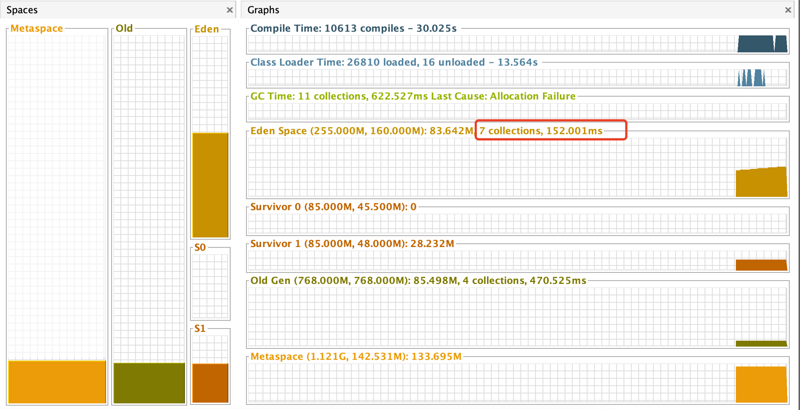This screenshot has height=410, width=800.
Task: Click the empty S0 survivor box
Action: tap(210, 286)
